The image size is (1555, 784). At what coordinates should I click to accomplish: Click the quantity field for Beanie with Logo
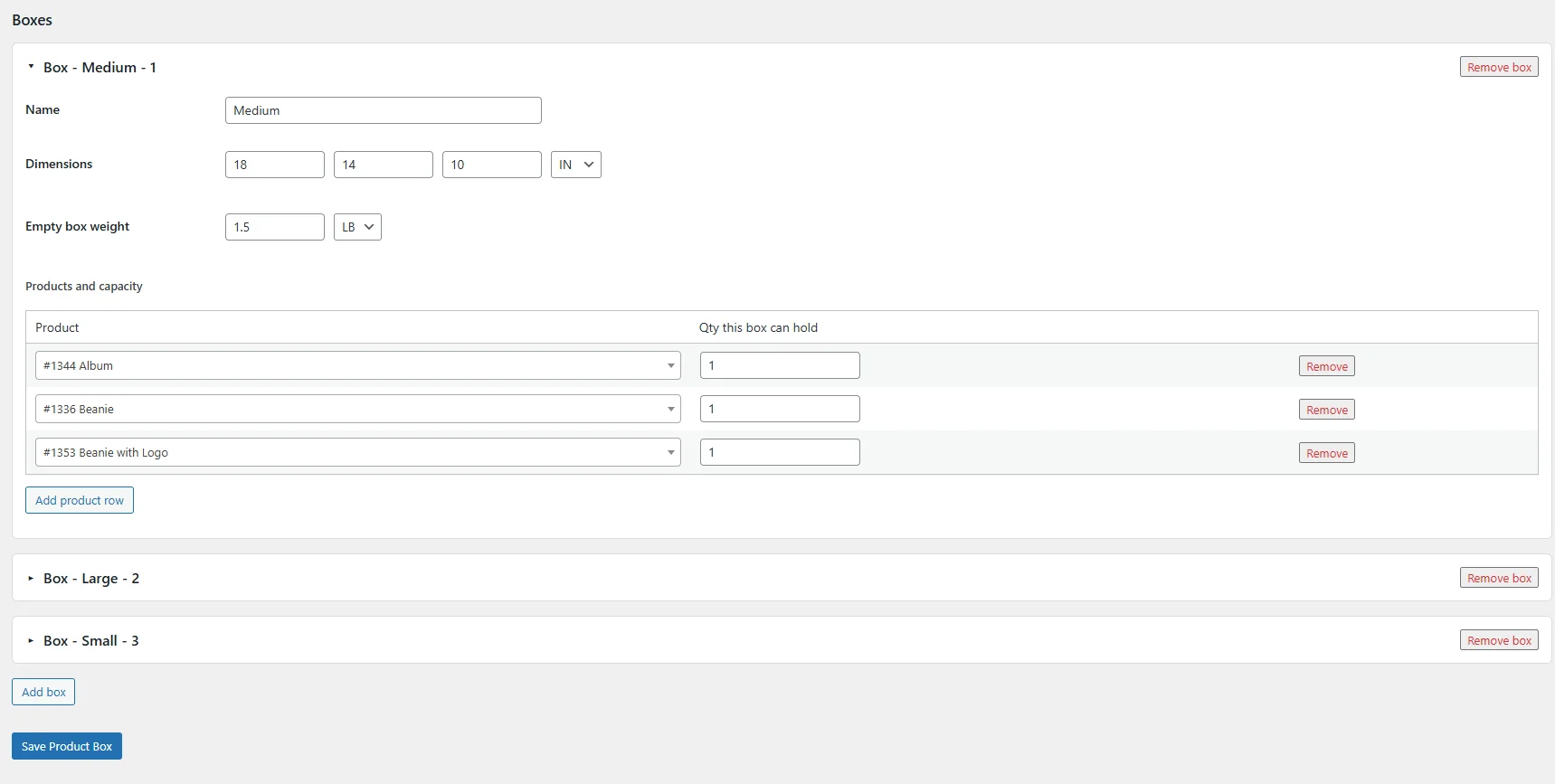click(x=780, y=452)
